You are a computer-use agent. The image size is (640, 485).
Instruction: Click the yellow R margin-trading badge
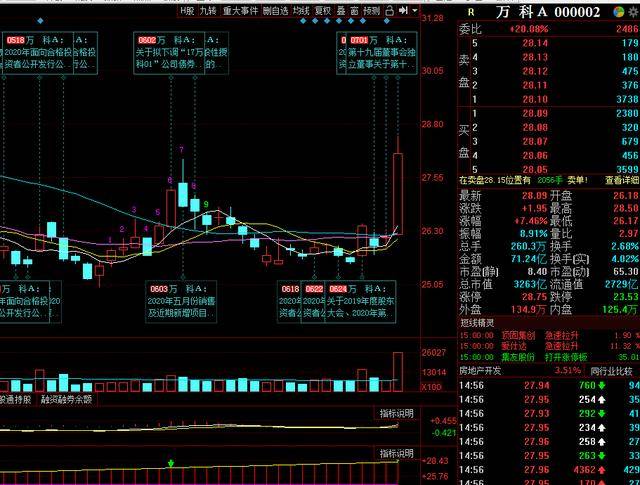[x=471, y=12]
